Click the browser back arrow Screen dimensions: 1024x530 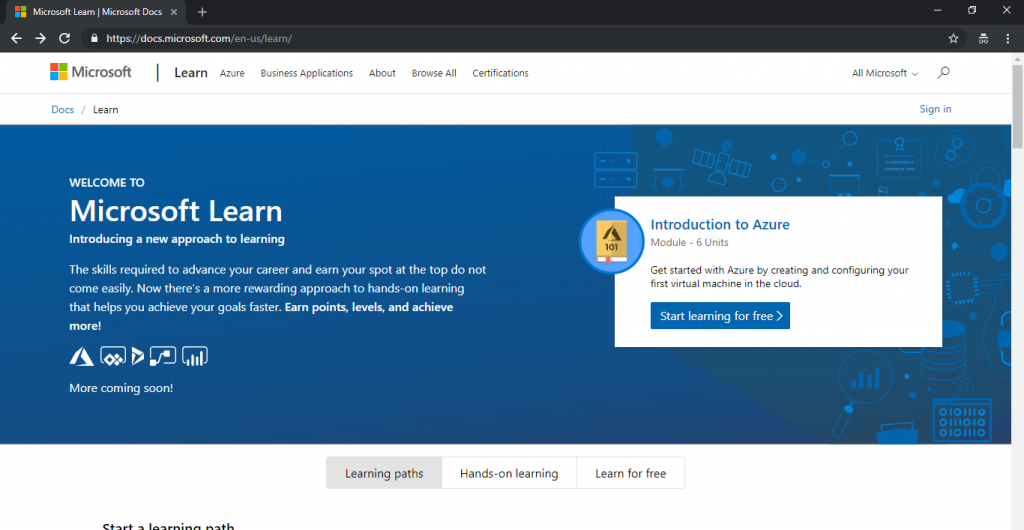tap(16, 39)
